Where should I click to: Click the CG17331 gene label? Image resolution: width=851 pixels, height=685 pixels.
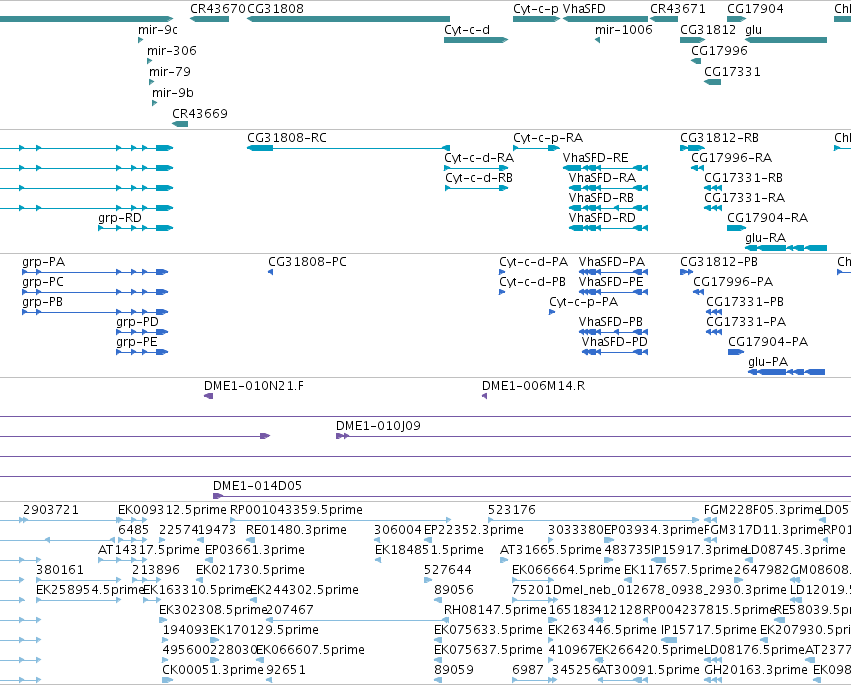click(732, 72)
